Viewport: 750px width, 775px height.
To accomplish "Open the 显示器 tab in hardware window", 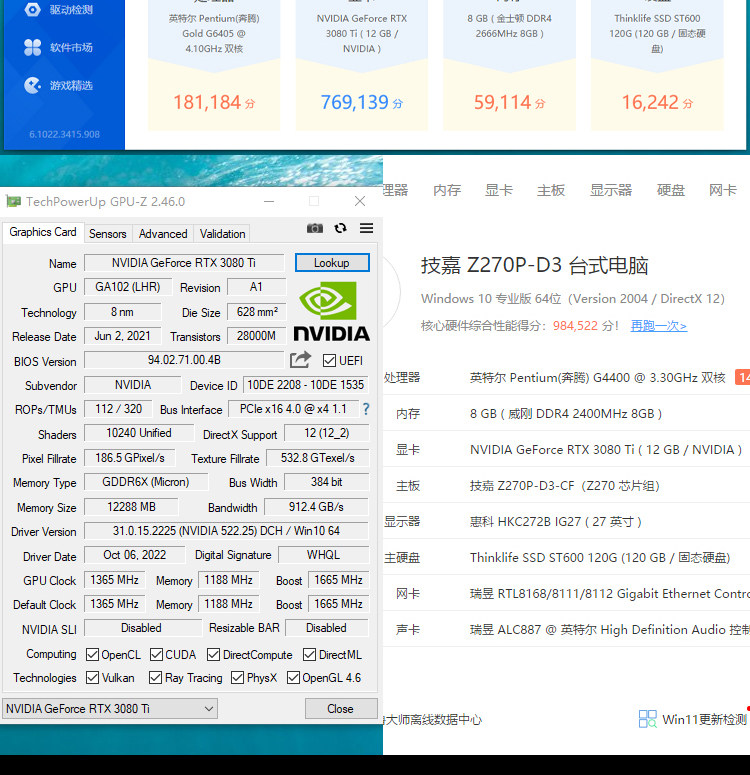I will tap(611, 190).
